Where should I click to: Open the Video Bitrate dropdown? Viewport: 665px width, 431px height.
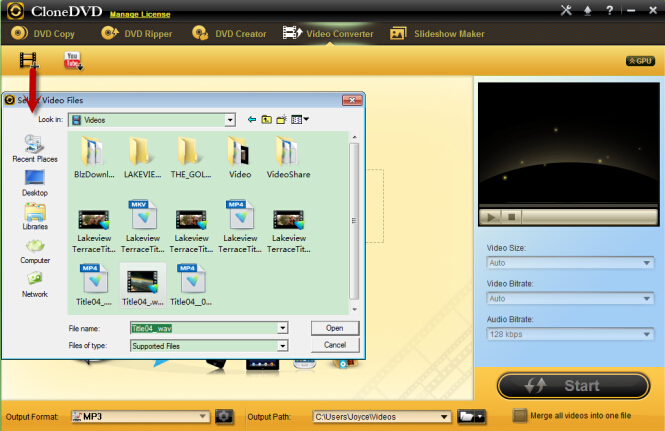tap(570, 299)
